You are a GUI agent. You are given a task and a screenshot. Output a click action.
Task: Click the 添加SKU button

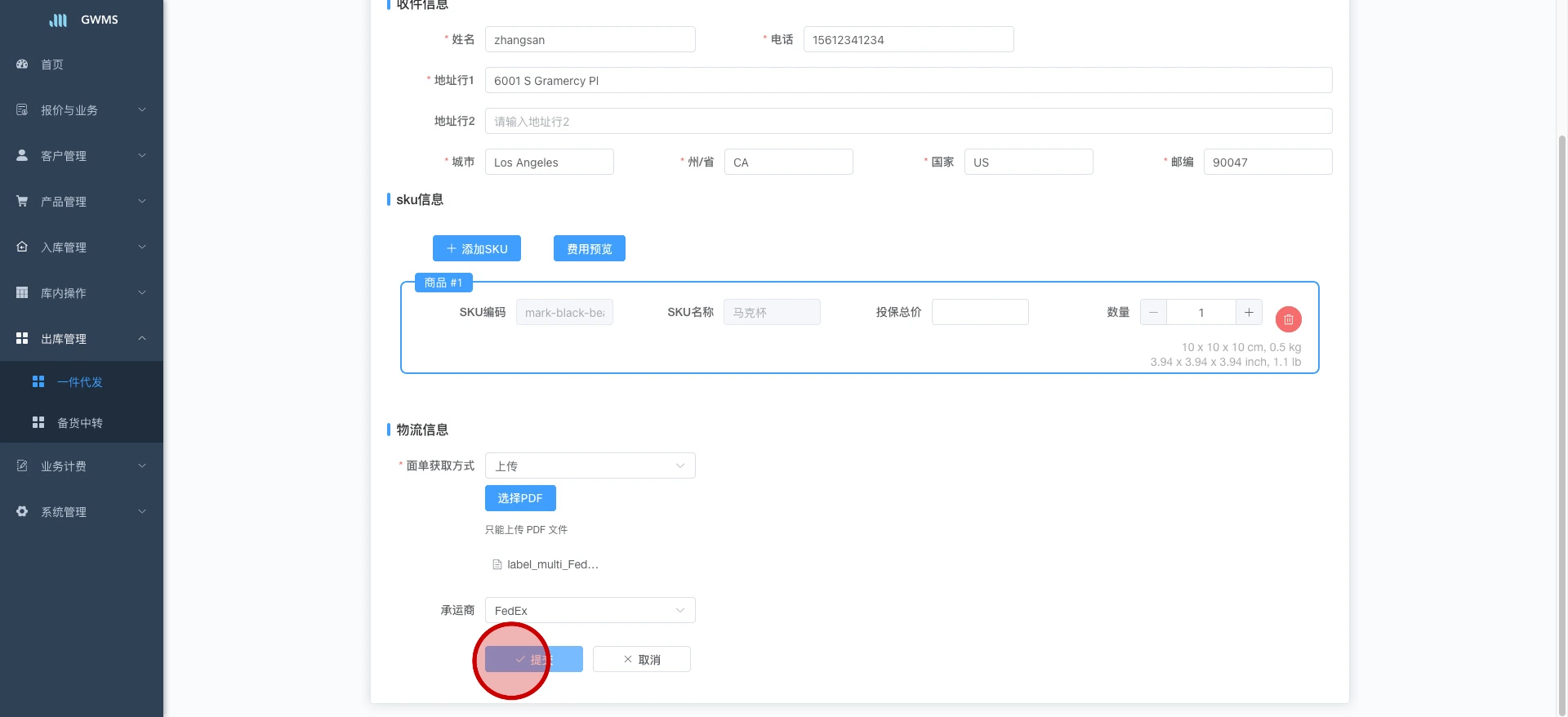click(x=476, y=249)
